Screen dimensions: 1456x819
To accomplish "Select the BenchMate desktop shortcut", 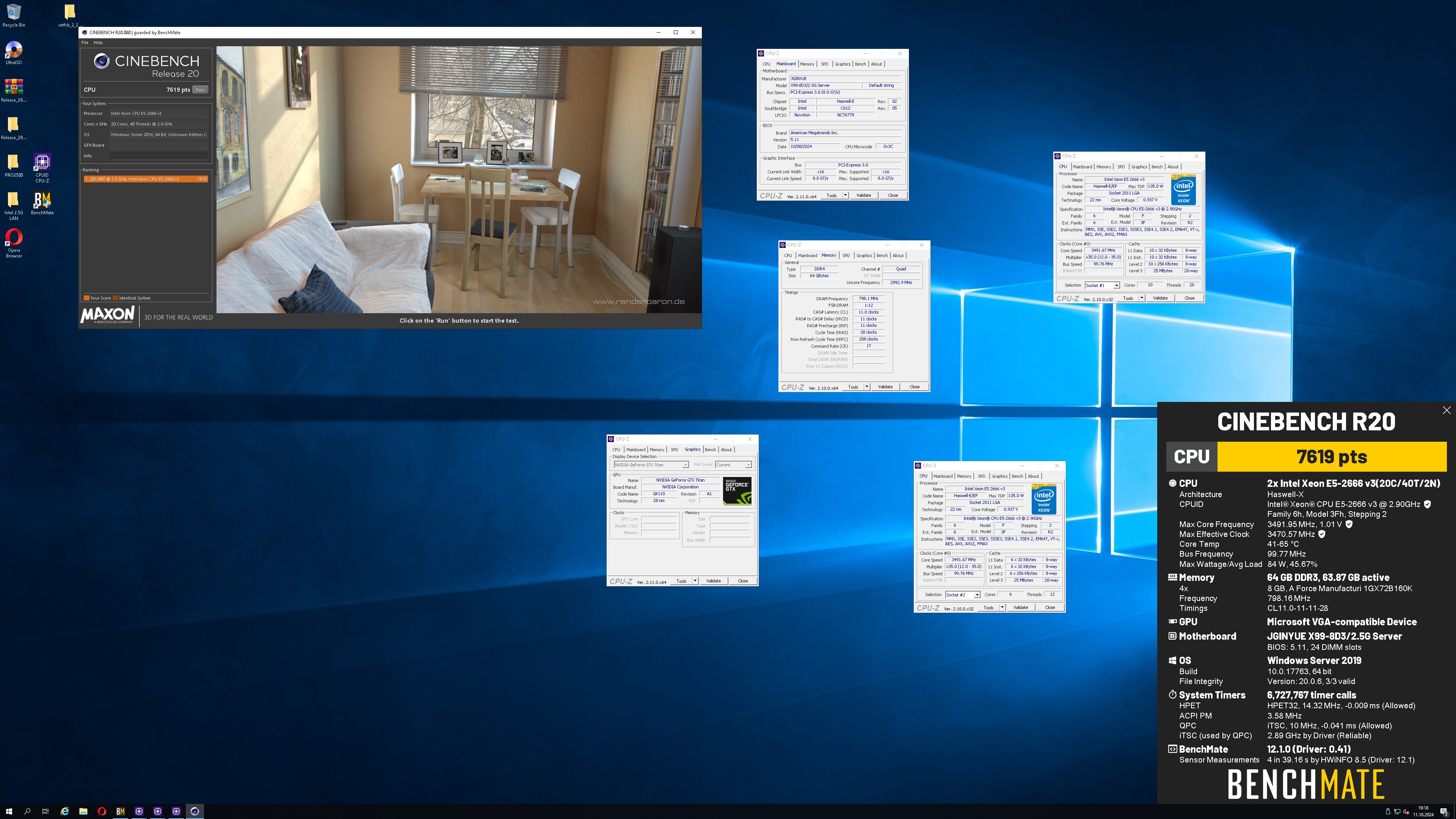I will (x=42, y=204).
